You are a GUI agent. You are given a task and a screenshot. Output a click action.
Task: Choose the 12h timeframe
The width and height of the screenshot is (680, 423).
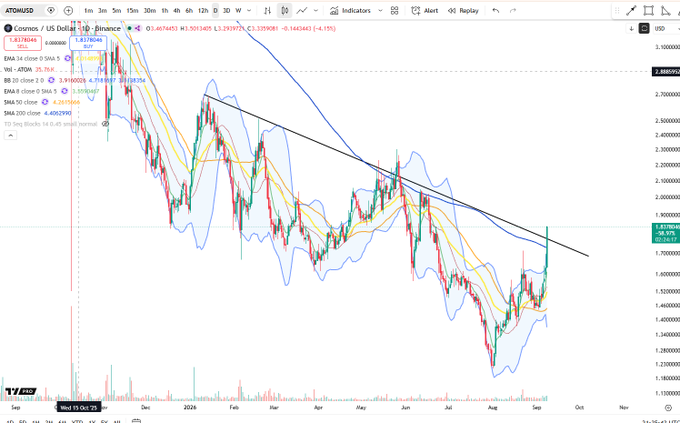[203, 10]
